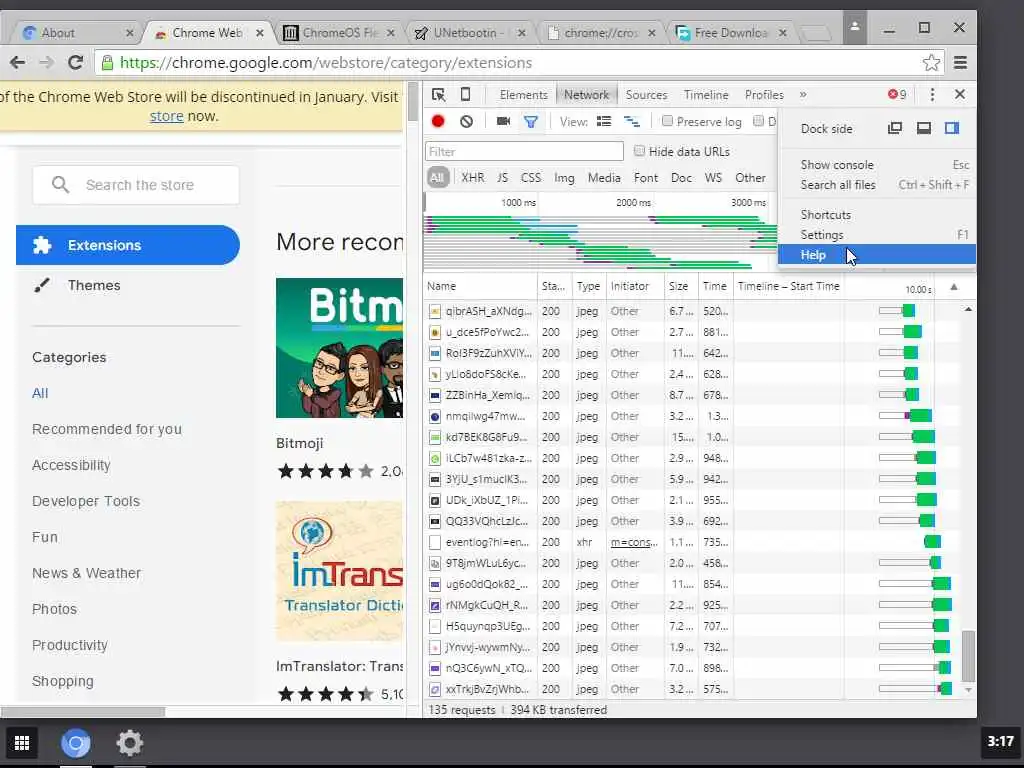Select Shortcuts menu entry
The height and width of the screenshot is (768, 1024).
876,215
